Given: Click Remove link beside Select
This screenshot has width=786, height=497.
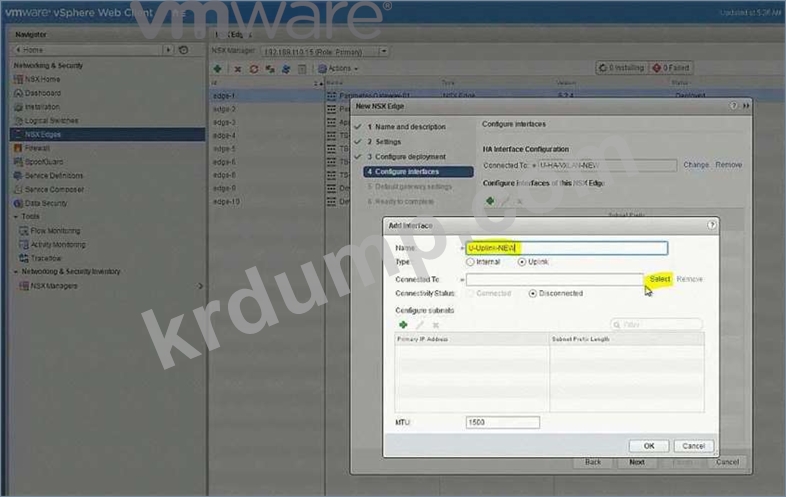Looking at the screenshot, I should tap(689, 279).
